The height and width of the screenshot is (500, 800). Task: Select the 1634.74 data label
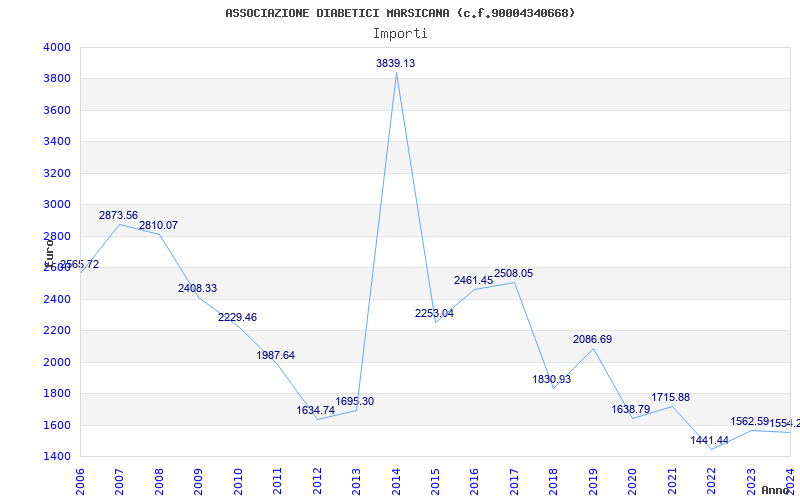click(316, 410)
